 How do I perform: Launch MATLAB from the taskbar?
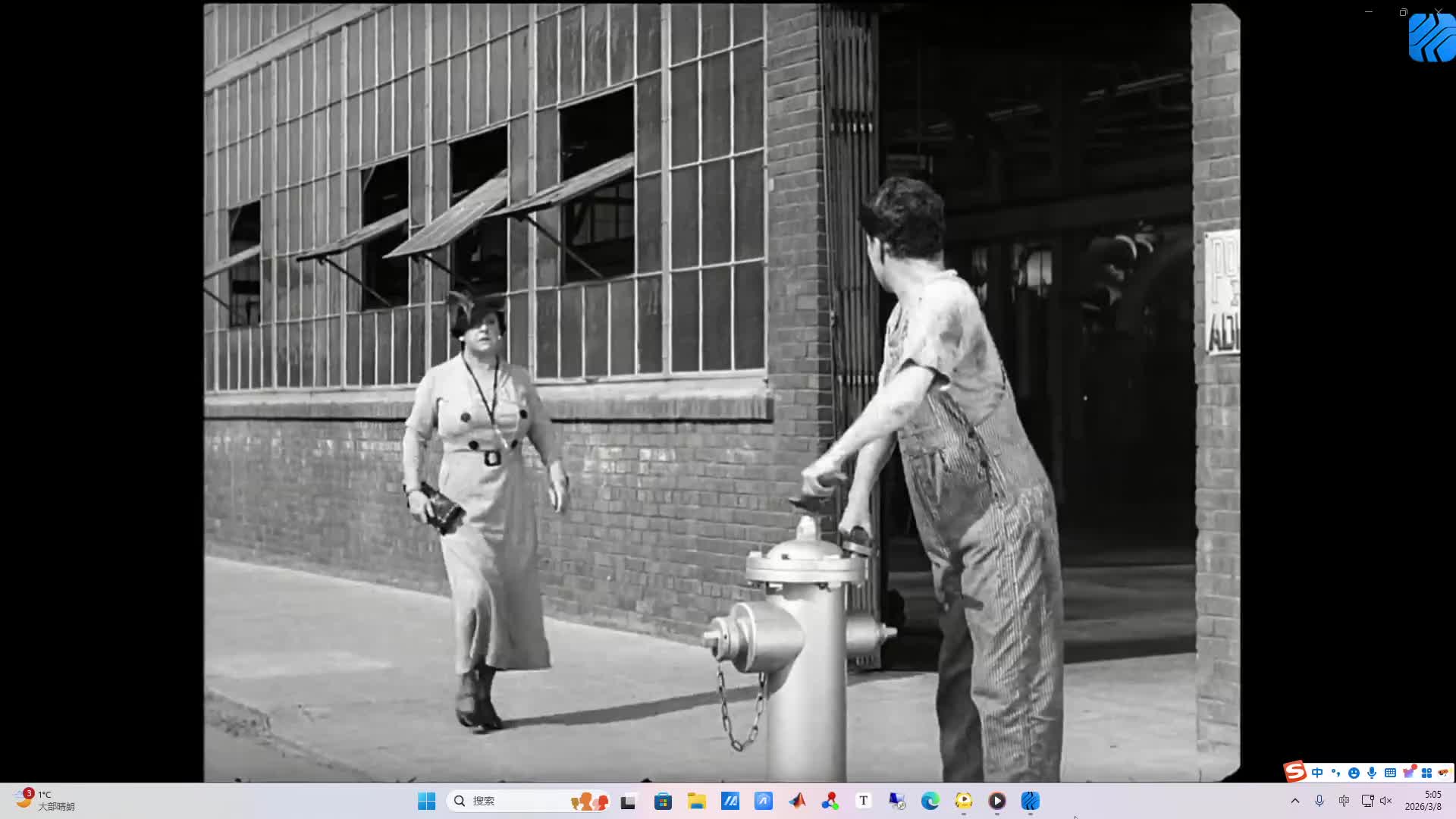[x=797, y=801]
